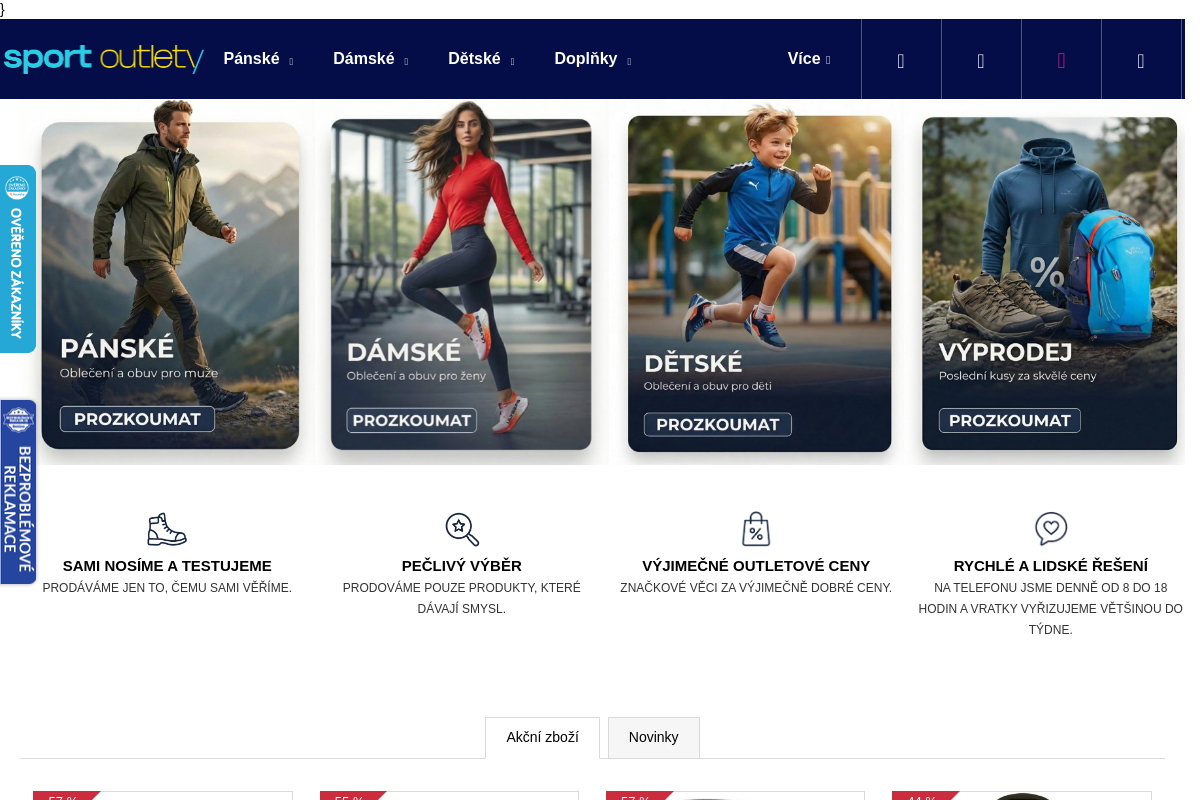Click the Pečlivý výběr heading

pyautogui.click(x=462, y=566)
